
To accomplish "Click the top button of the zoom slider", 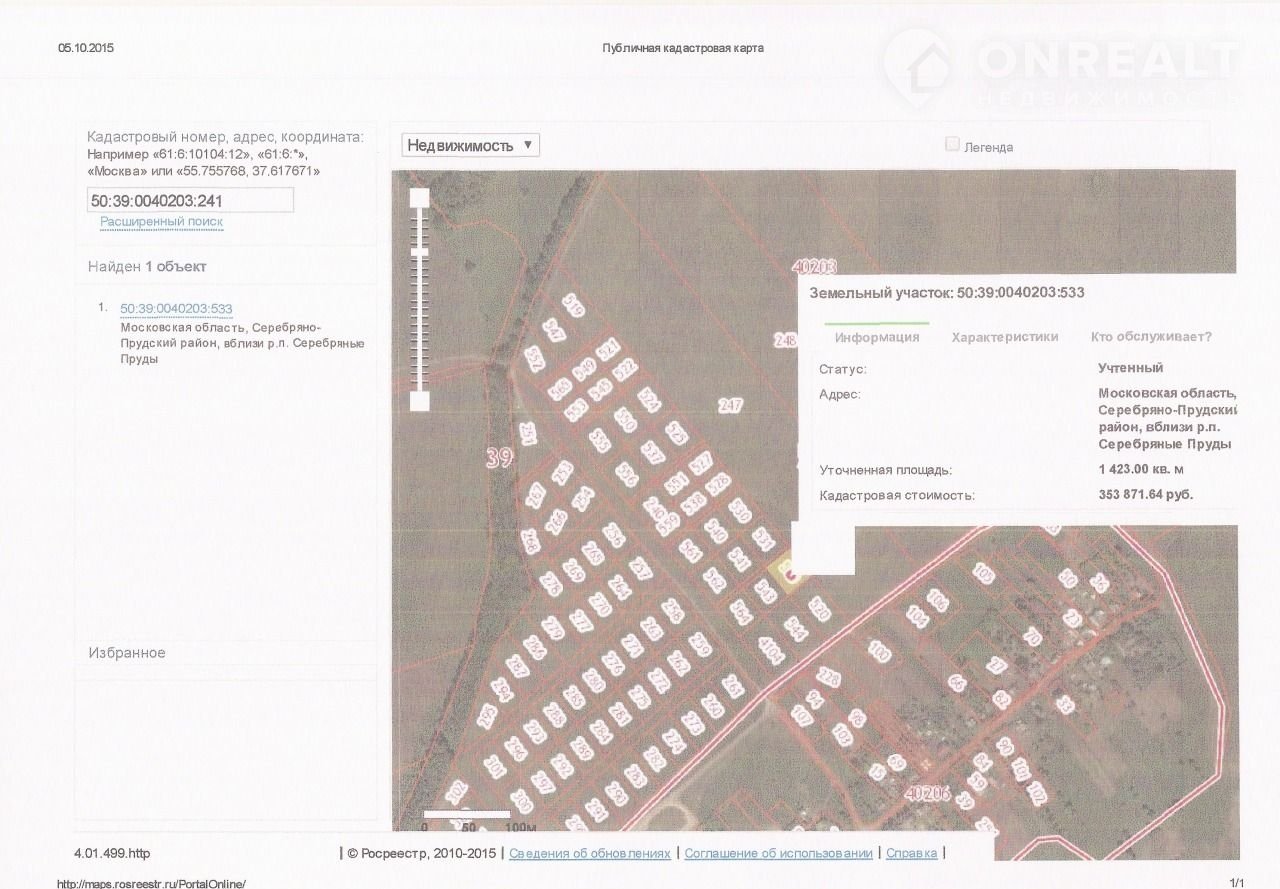I will [420, 198].
